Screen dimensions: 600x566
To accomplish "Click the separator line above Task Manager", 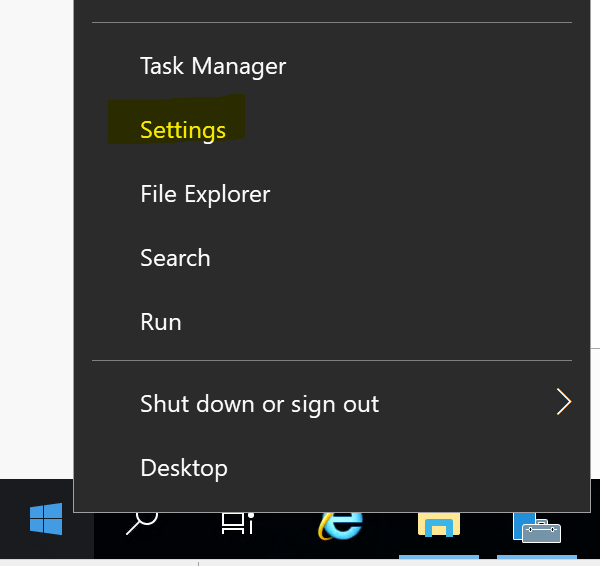I will click(331, 22).
